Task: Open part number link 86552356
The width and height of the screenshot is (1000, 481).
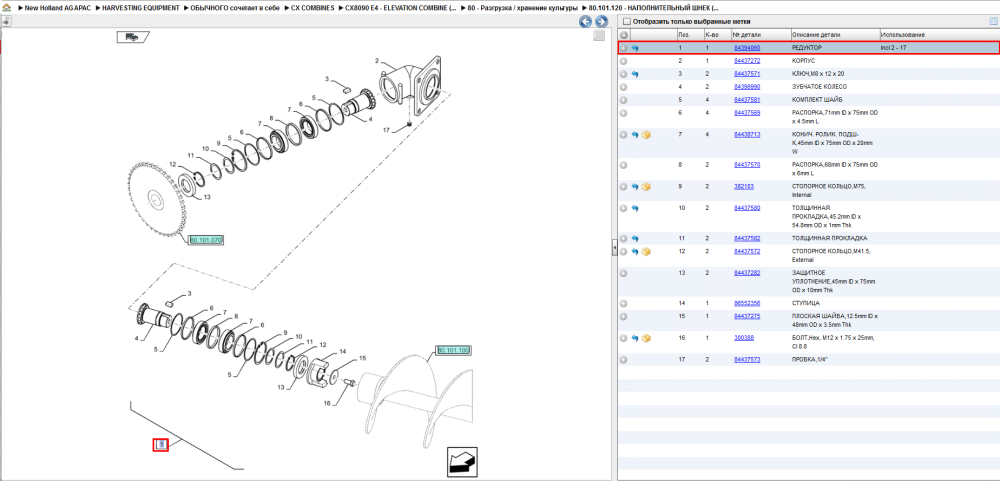Action: 747,304
